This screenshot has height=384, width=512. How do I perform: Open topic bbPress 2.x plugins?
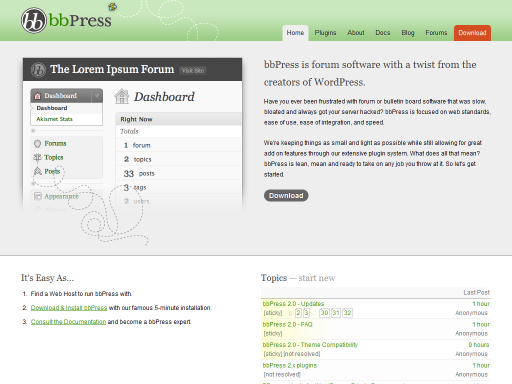coord(290,365)
